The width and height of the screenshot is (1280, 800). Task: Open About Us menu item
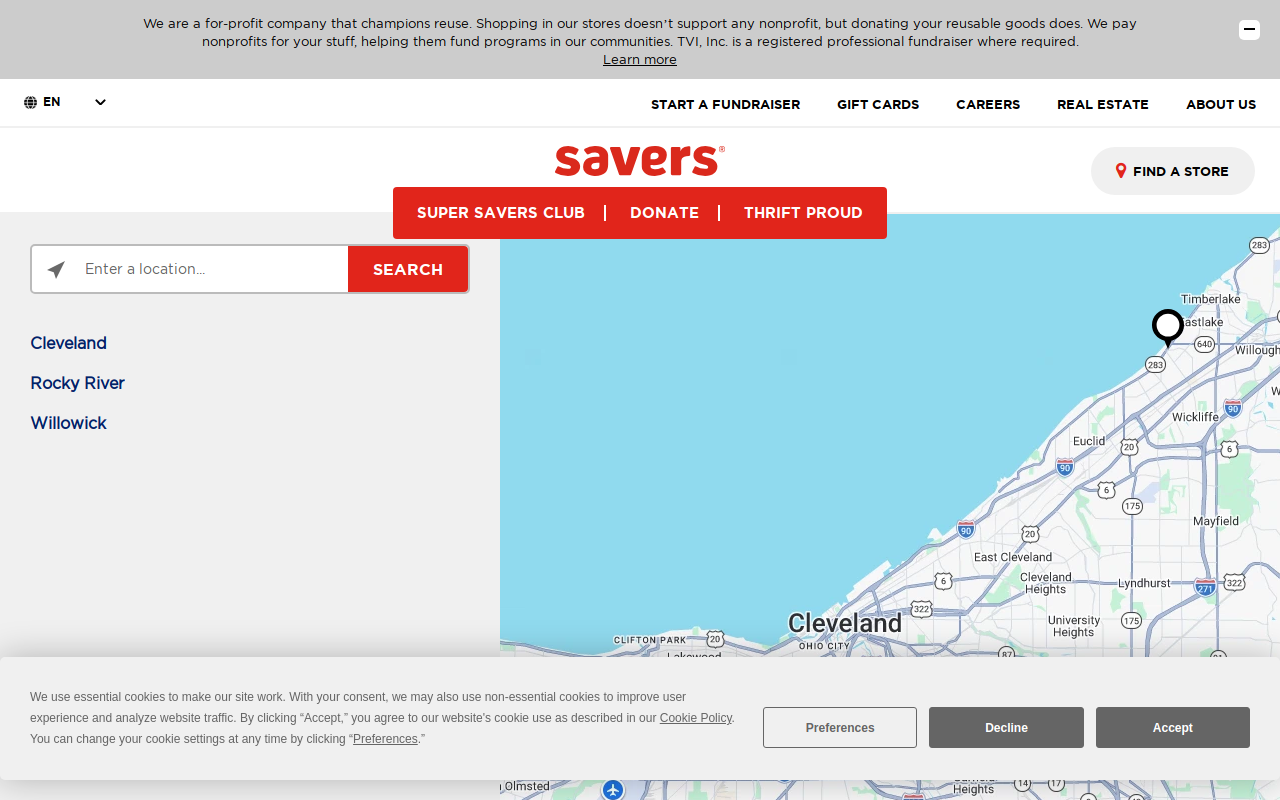[x=1221, y=104]
